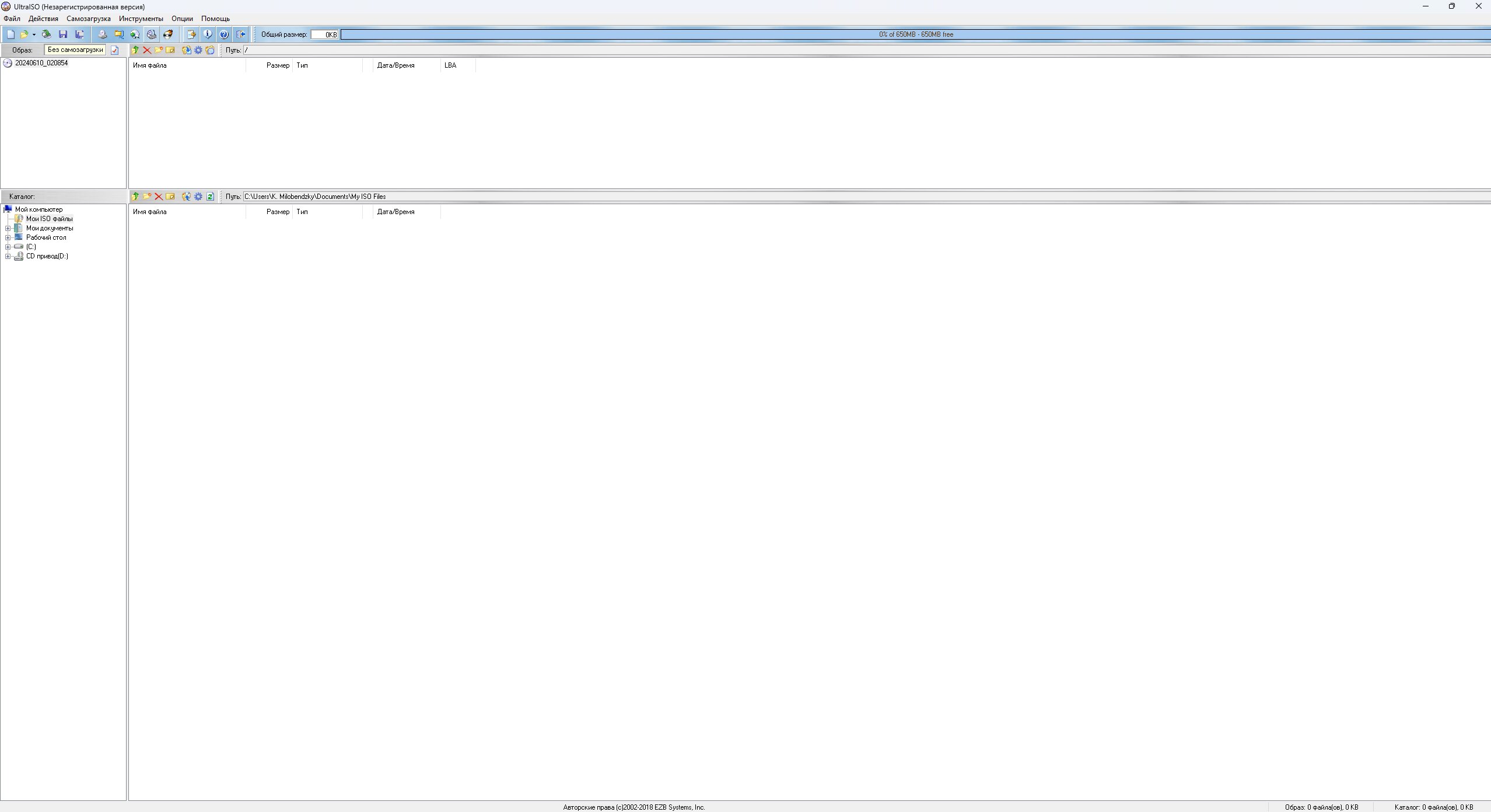The height and width of the screenshot is (812, 1491).
Task: Sort catalog pane by Размер column
Action: [269, 212]
